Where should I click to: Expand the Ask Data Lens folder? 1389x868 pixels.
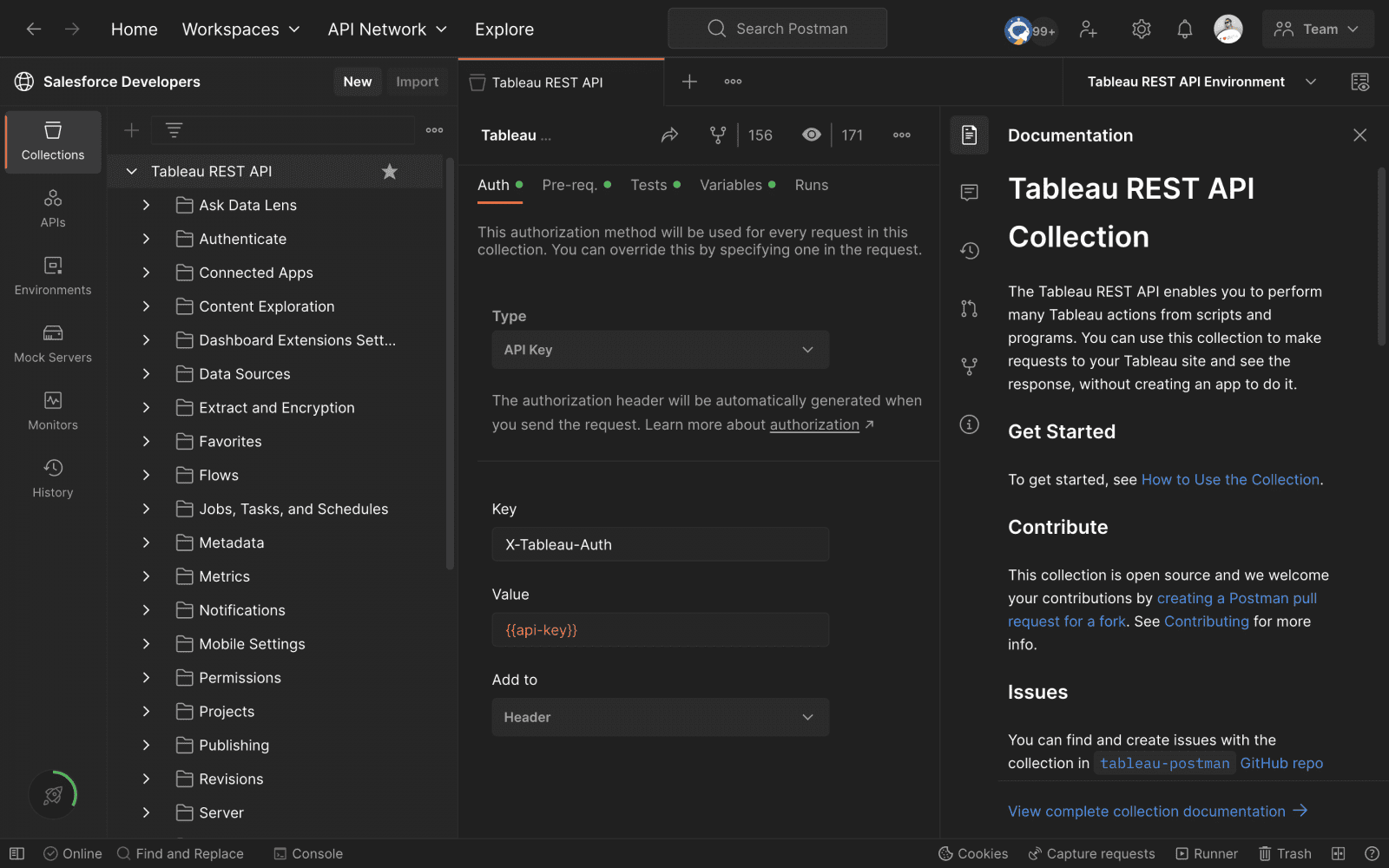click(146, 206)
